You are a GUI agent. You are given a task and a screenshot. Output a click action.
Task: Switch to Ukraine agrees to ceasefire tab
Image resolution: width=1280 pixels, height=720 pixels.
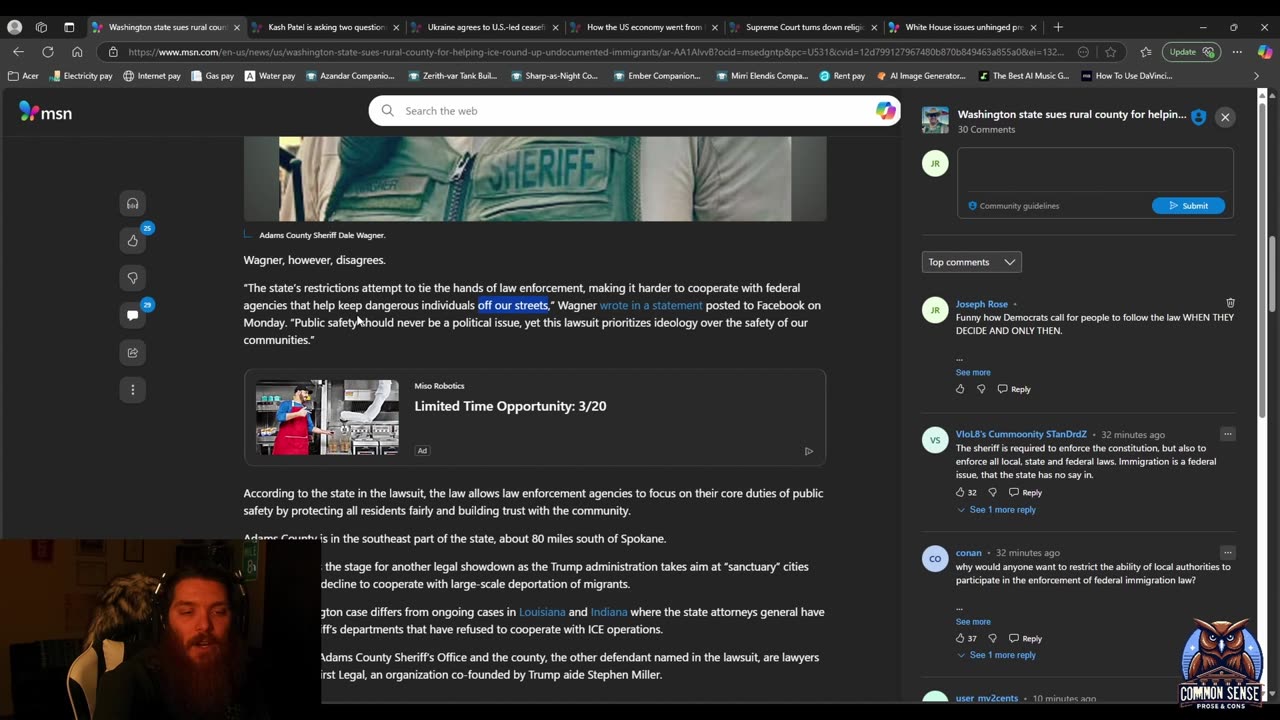pos(485,27)
